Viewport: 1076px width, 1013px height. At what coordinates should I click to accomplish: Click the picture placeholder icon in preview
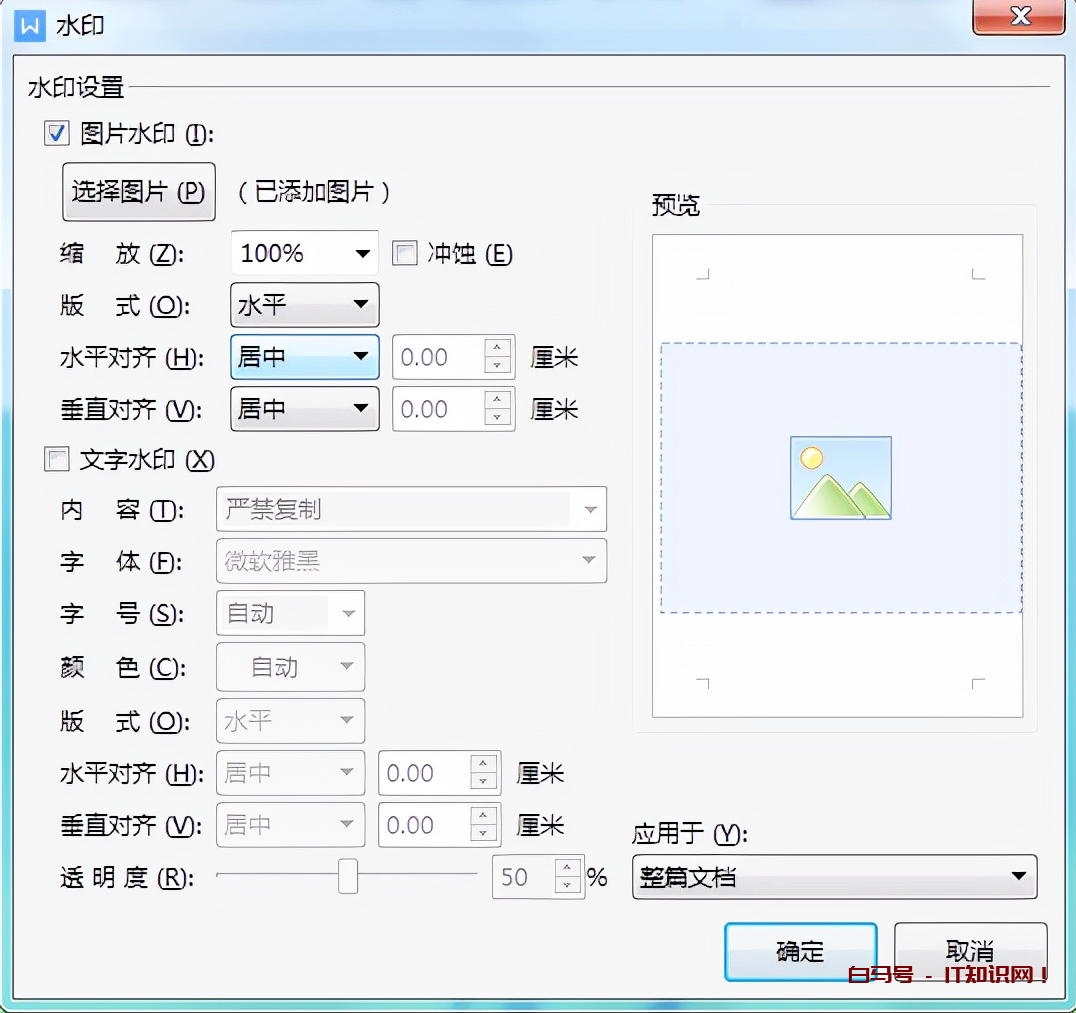(840, 478)
